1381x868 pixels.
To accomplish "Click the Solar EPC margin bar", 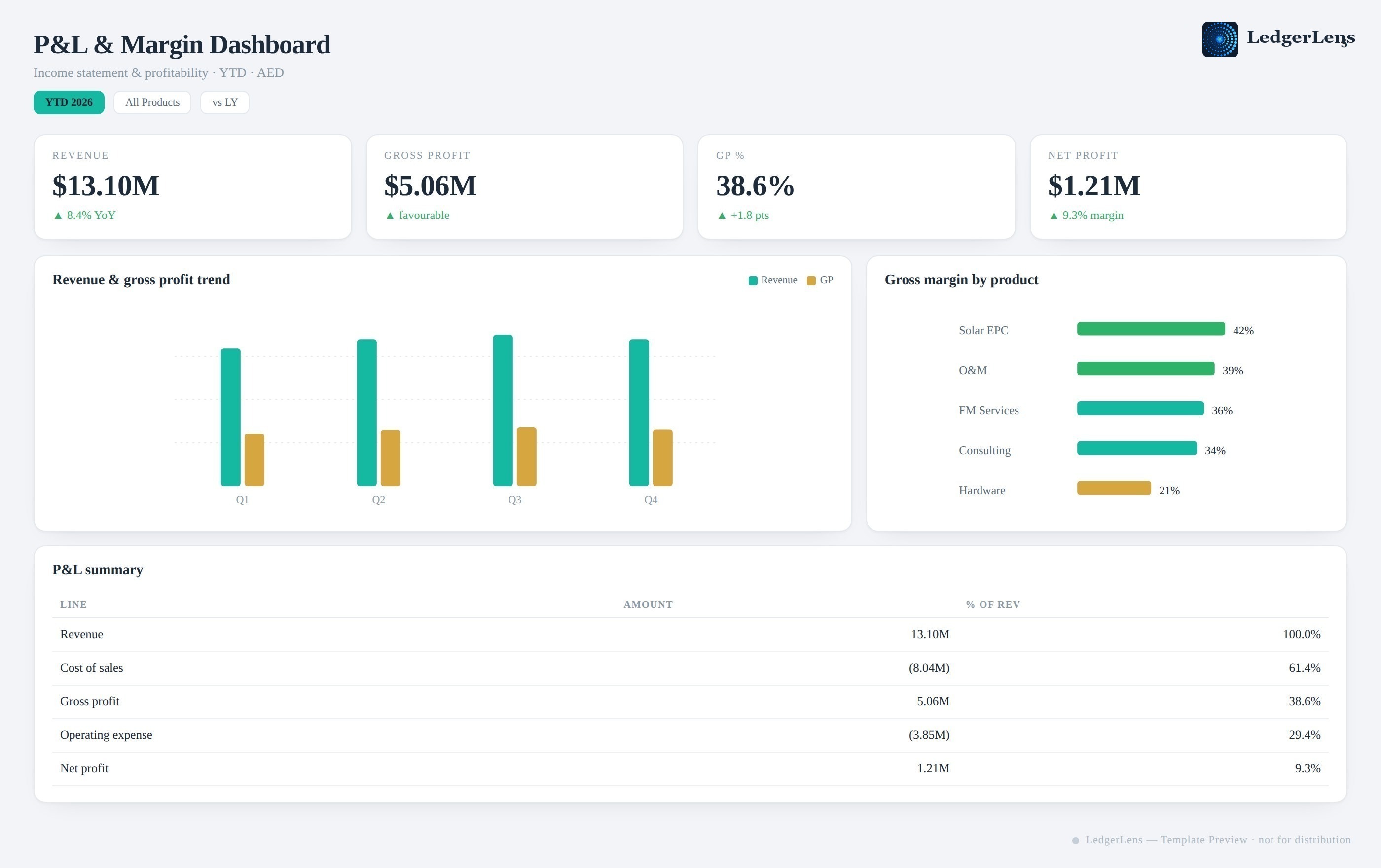I will coord(1151,328).
